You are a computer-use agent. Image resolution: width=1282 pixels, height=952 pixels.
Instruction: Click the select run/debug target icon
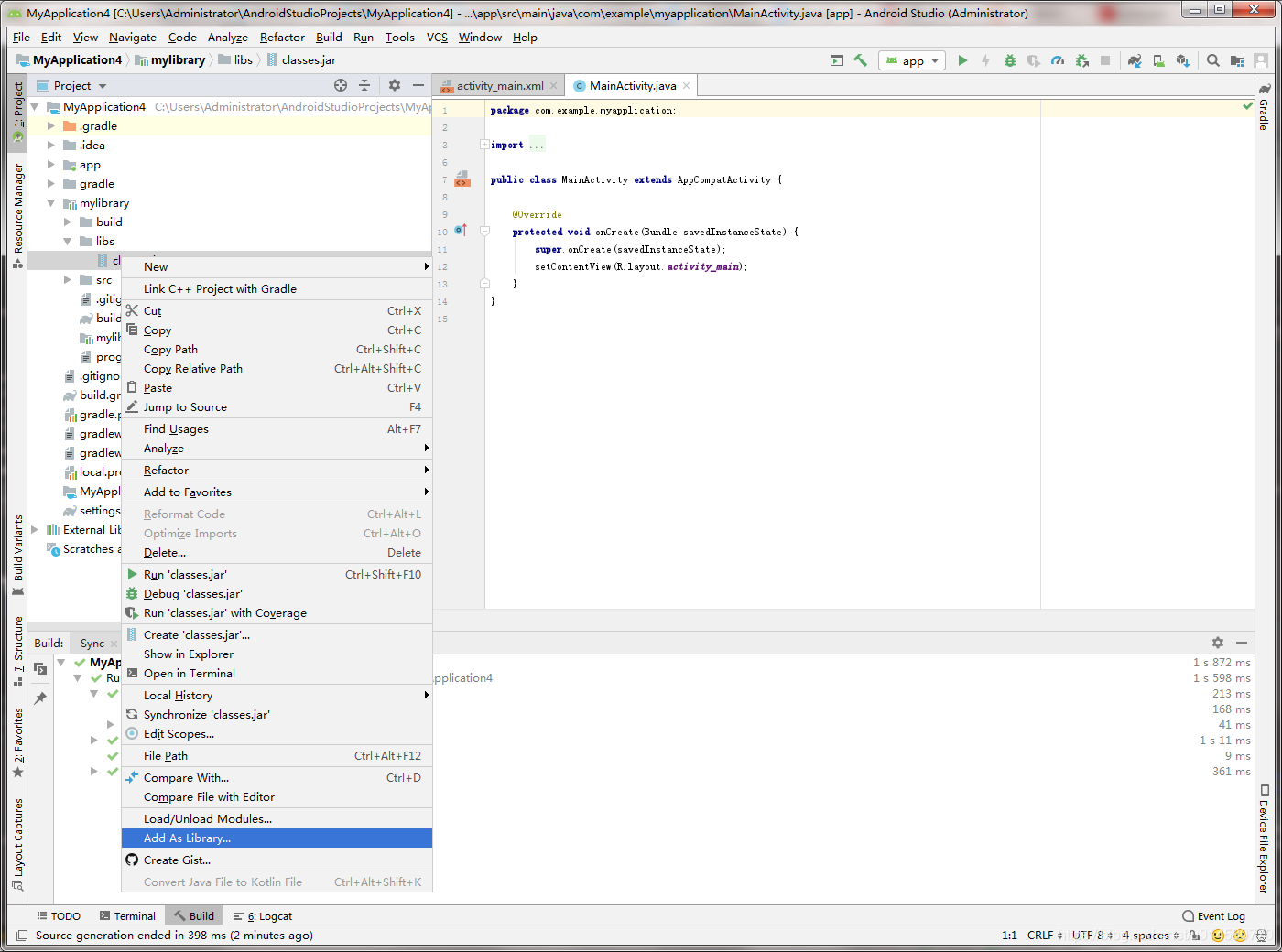click(x=837, y=60)
